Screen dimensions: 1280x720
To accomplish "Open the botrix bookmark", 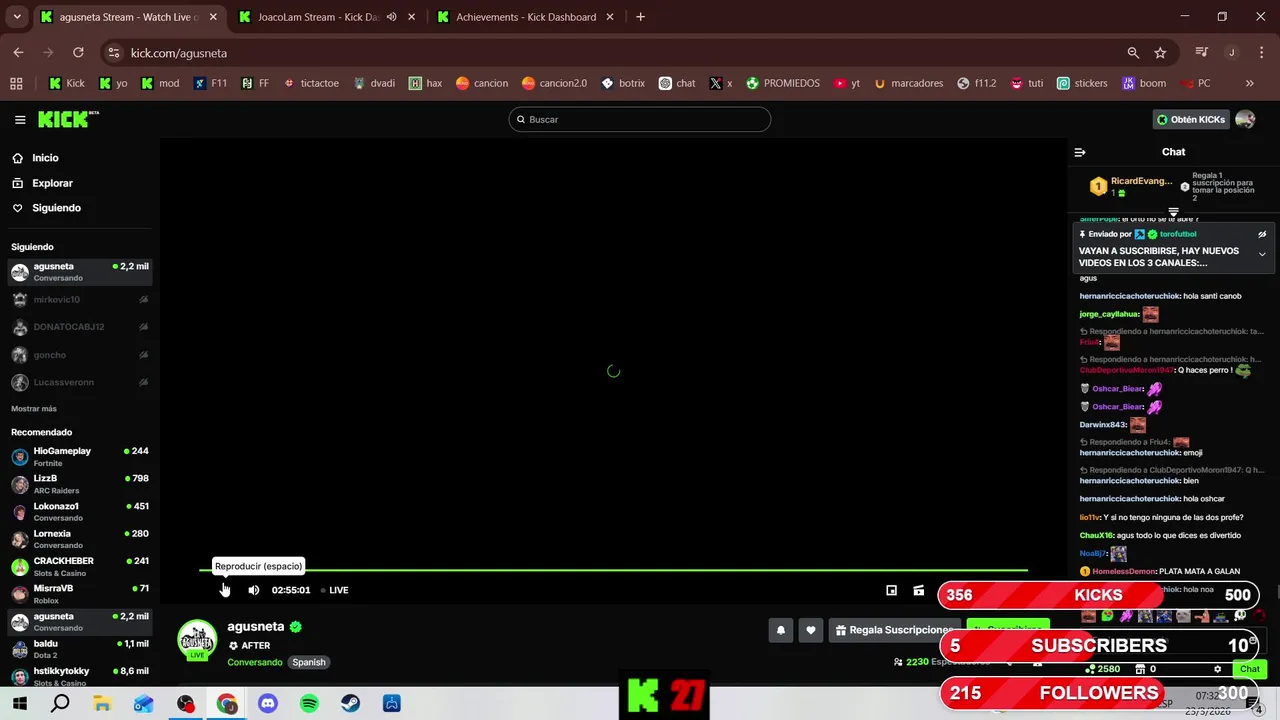I will [622, 83].
